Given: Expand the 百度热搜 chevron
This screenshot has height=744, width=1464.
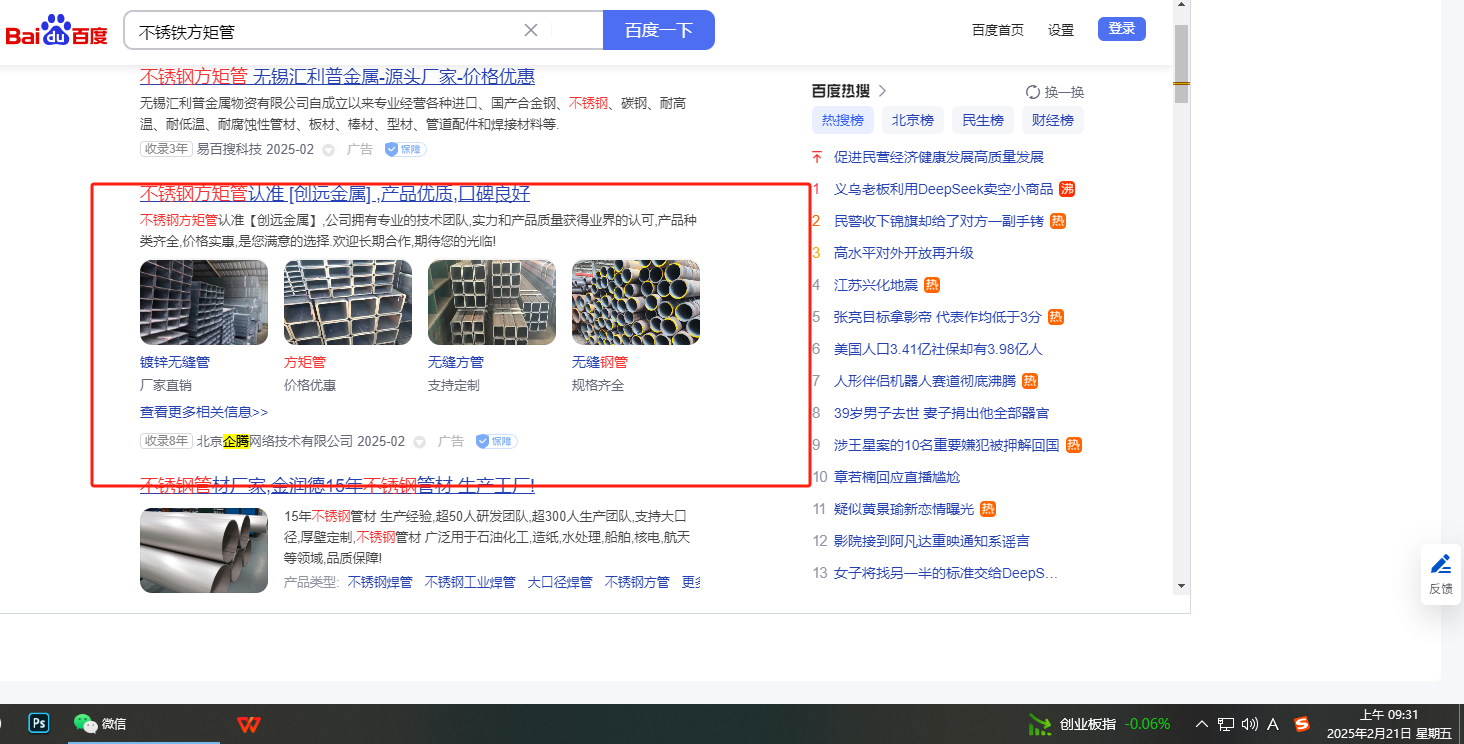Looking at the screenshot, I should coord(882,91).
